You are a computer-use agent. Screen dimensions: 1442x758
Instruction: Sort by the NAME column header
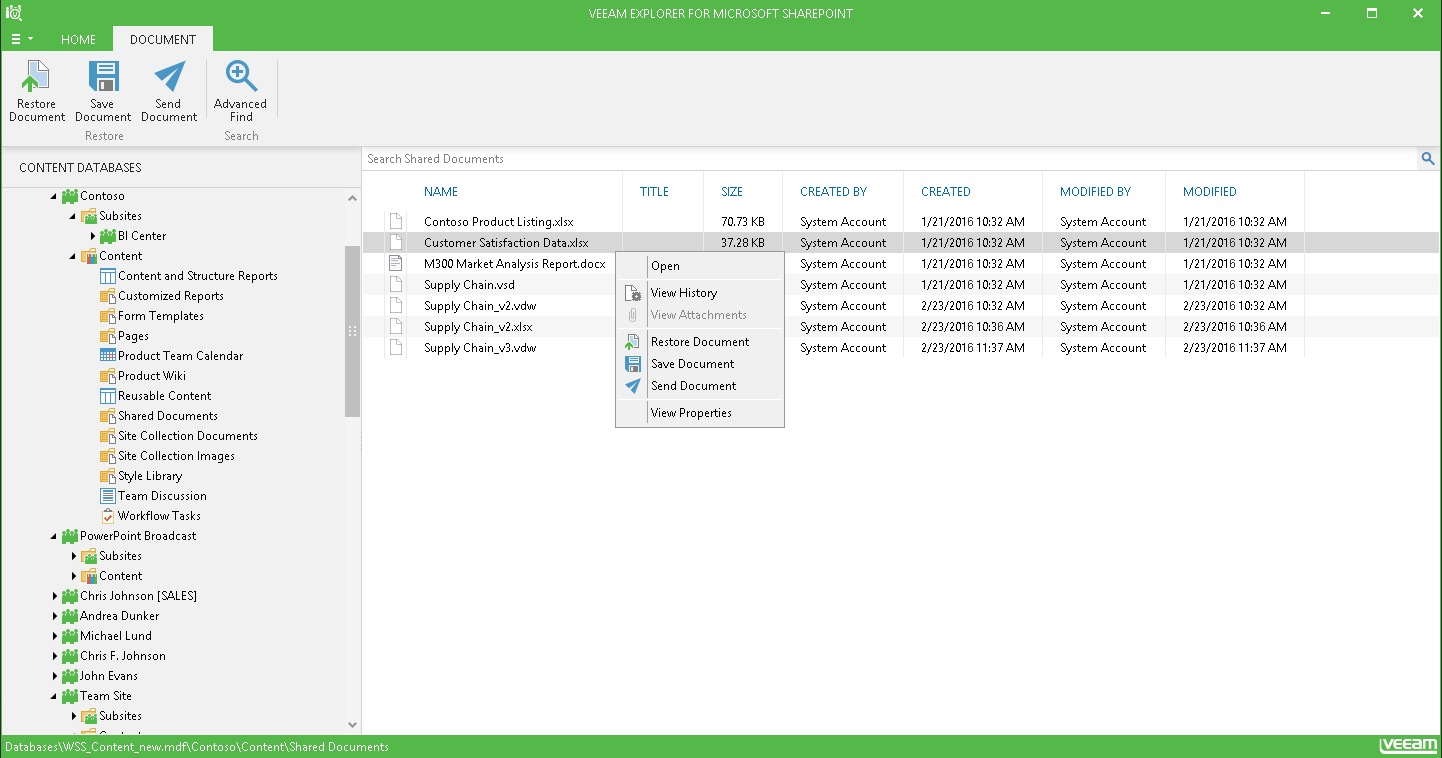(441, 192)
